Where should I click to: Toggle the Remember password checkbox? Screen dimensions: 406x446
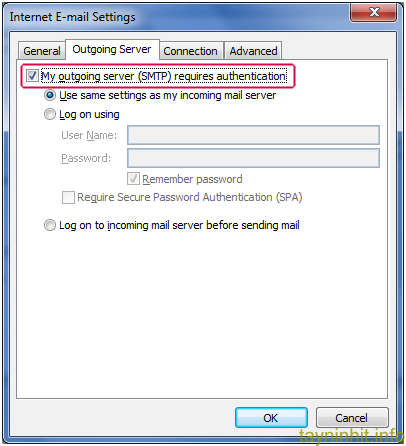point(133,179)
